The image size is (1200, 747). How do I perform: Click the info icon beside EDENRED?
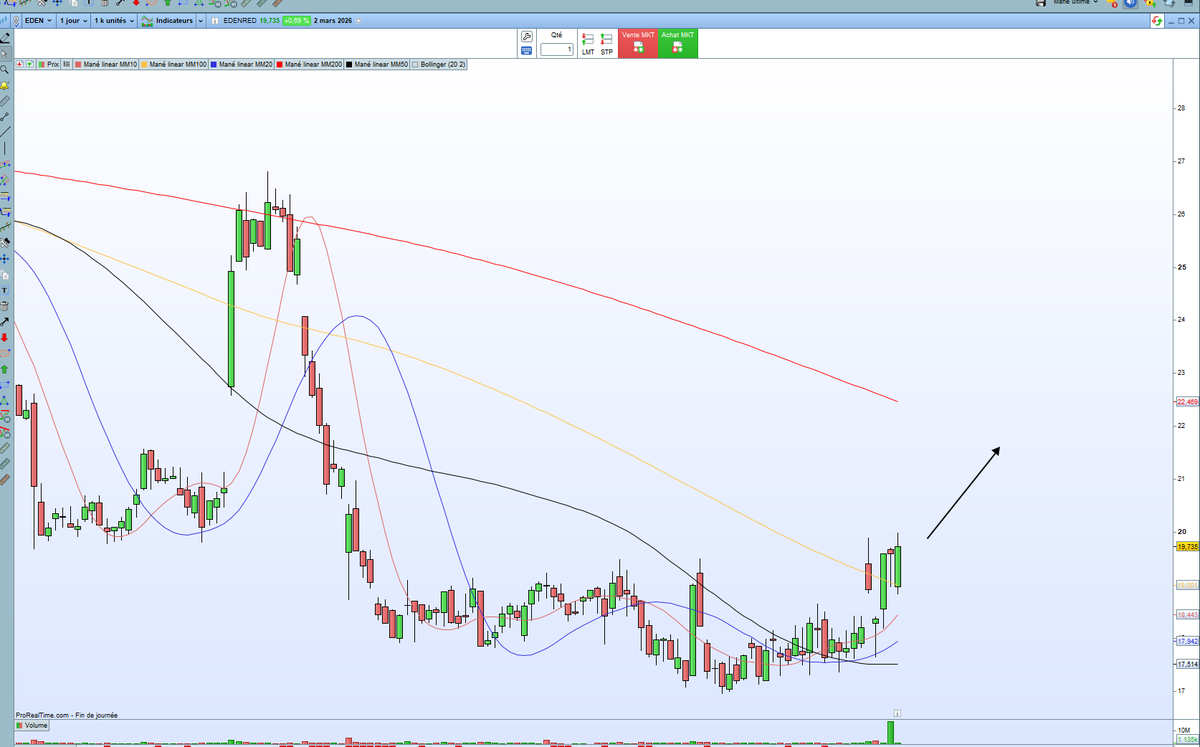(215, 20)
